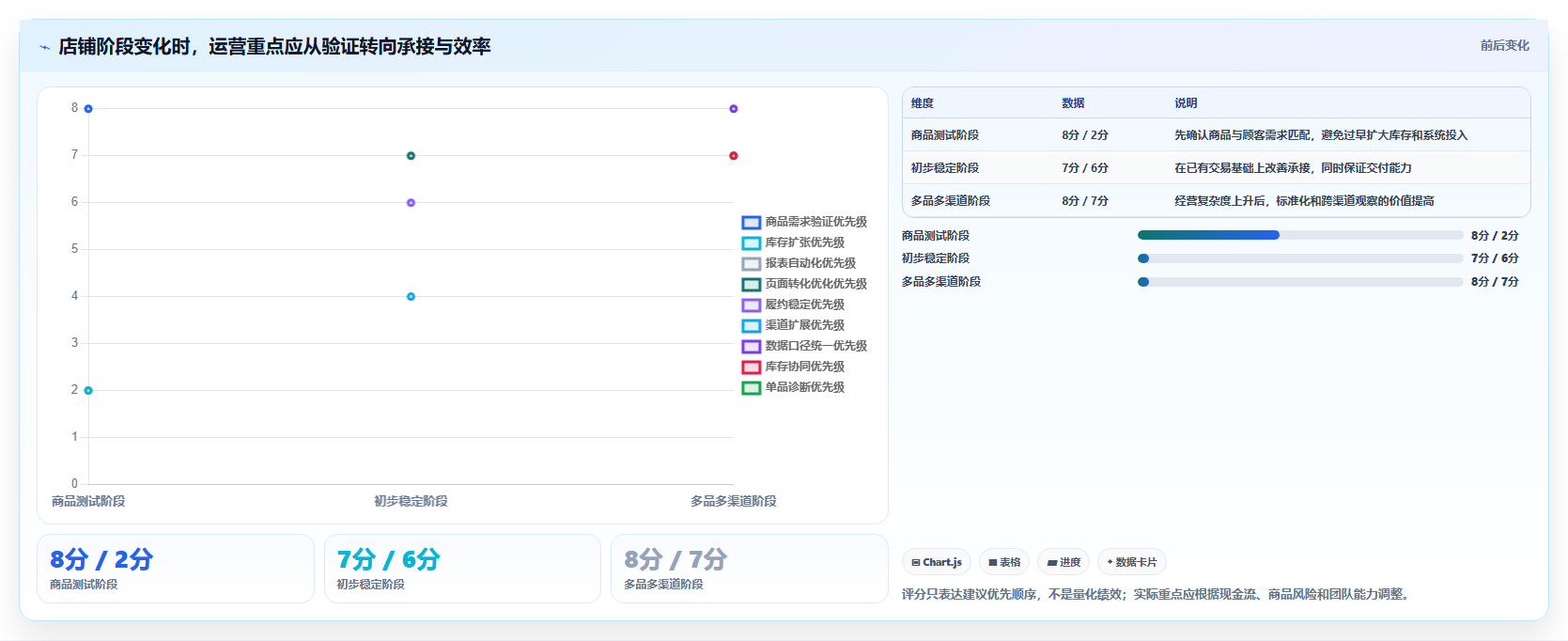Click the blue point at value 4 for 初步稳定阶段
The width and height of the screenshot is (1568, 641).
411,297
